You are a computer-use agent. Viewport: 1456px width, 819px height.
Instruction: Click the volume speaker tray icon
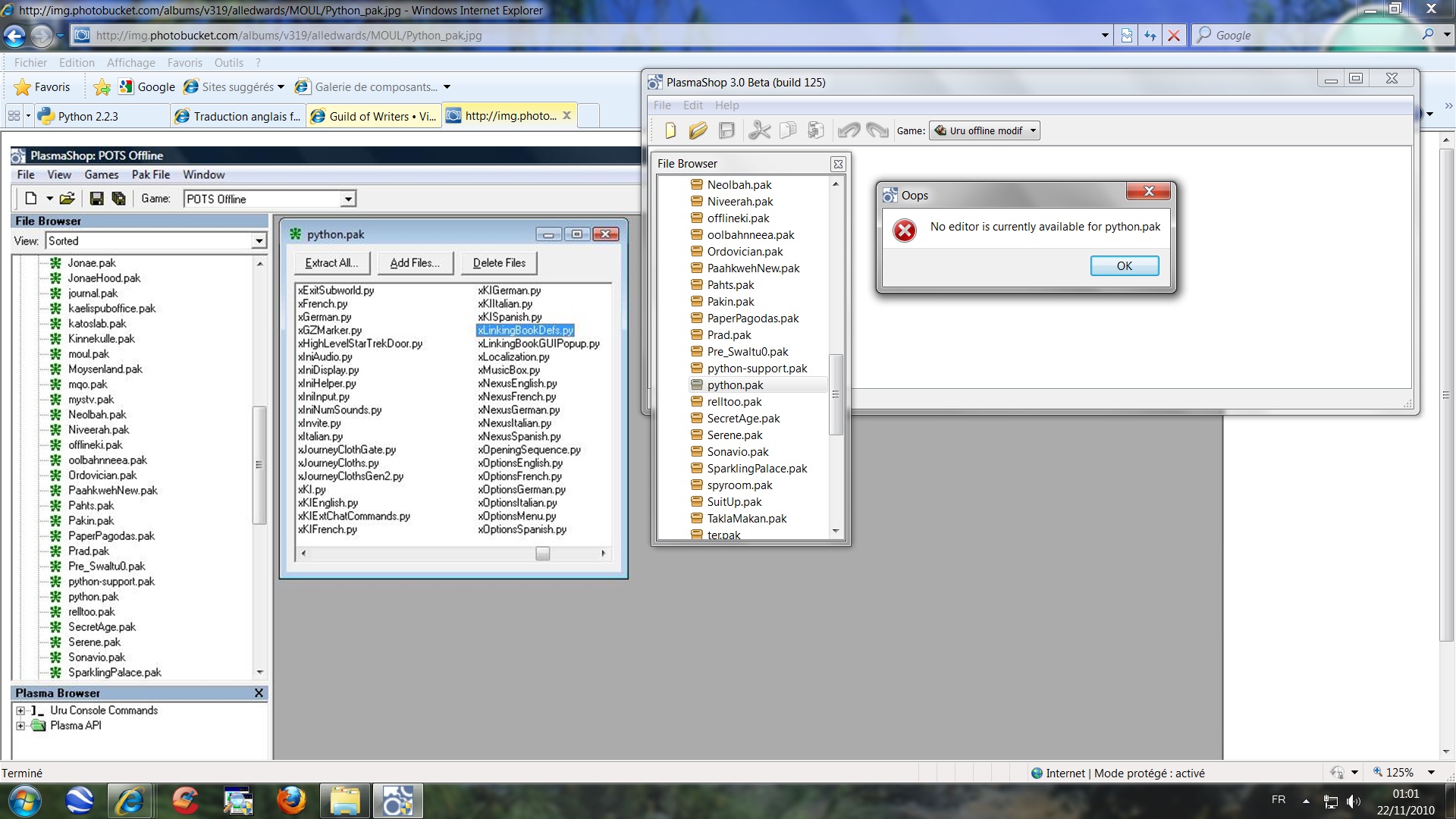coord(1354,802)
